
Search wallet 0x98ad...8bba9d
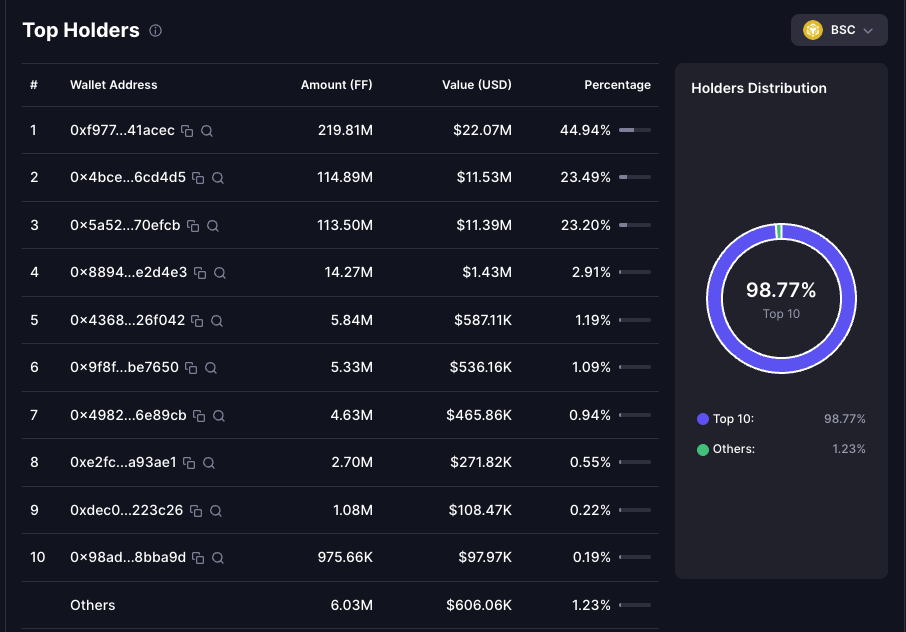(218, 558)
